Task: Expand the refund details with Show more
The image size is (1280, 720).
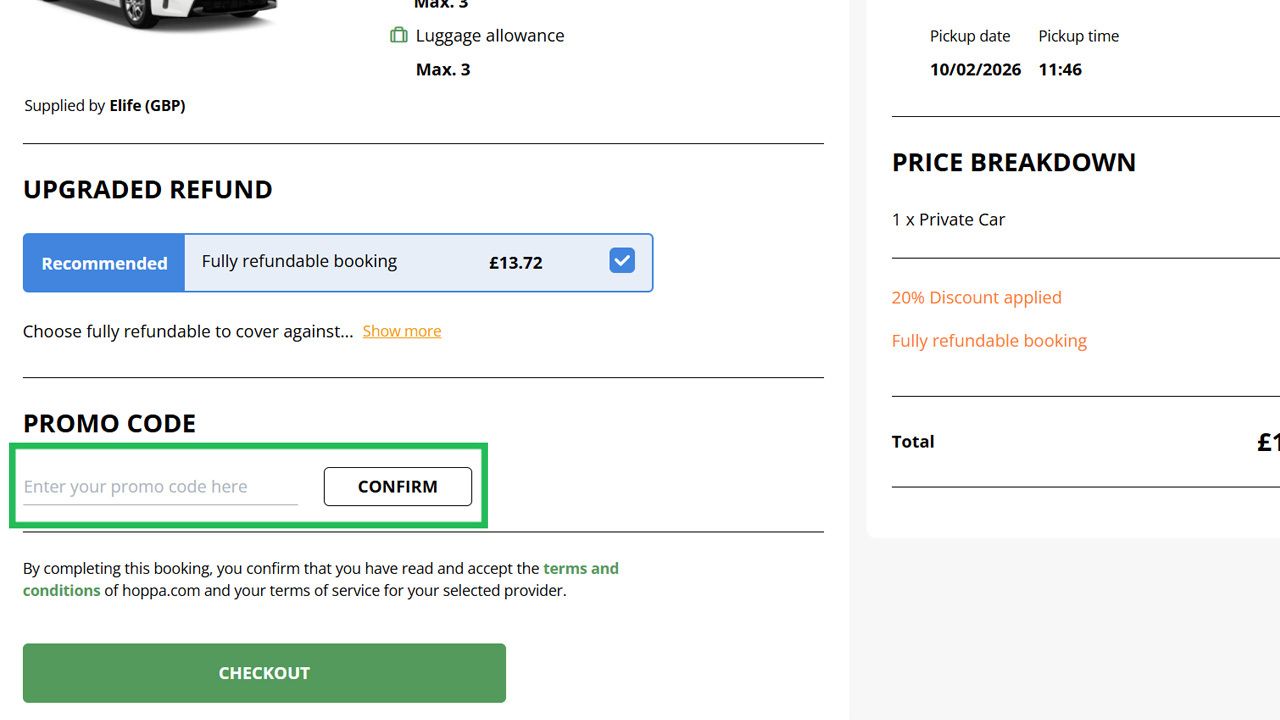Action: [x=401, y=330]
